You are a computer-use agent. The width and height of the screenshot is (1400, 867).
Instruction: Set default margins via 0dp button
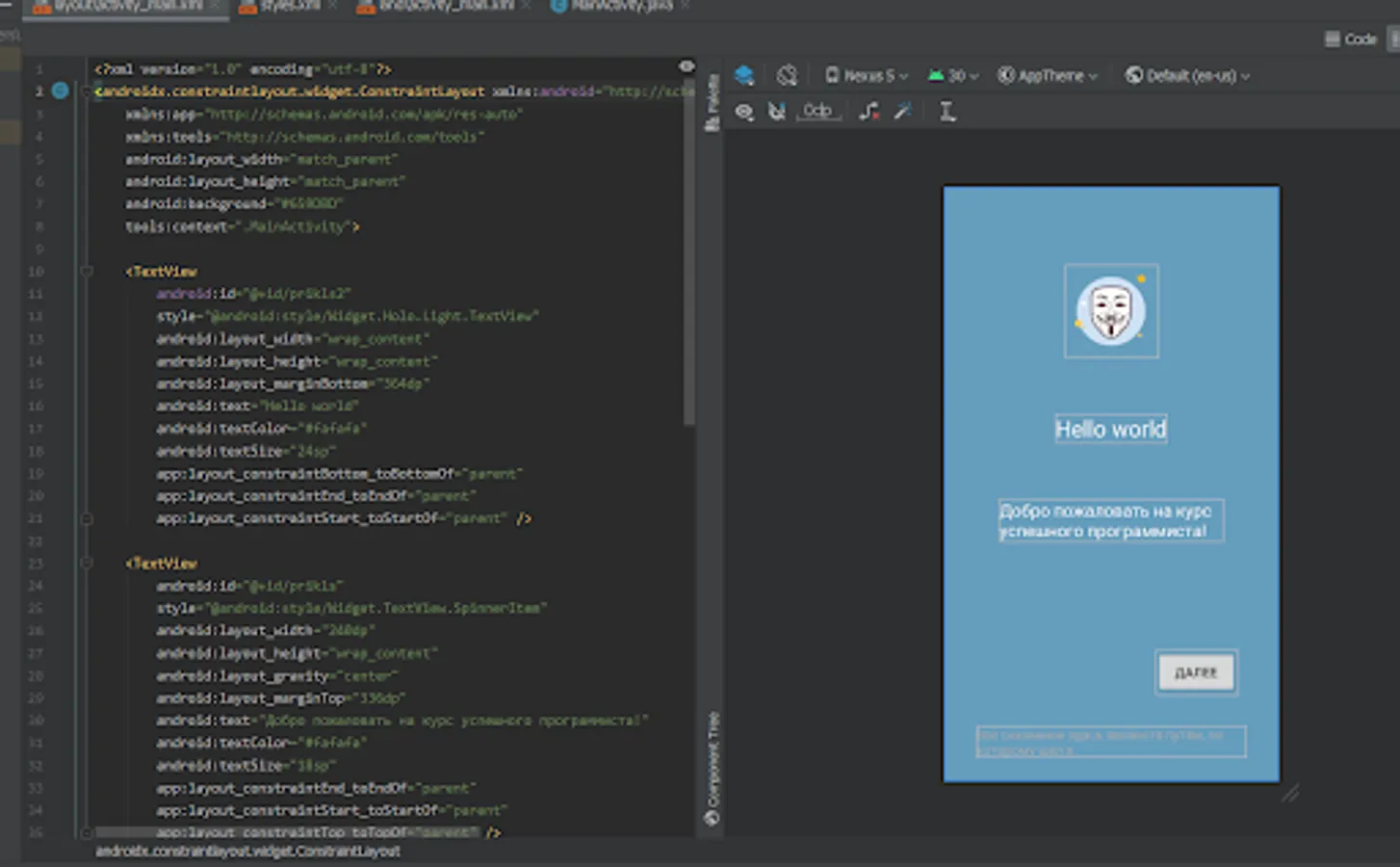(x=817, y=112)
